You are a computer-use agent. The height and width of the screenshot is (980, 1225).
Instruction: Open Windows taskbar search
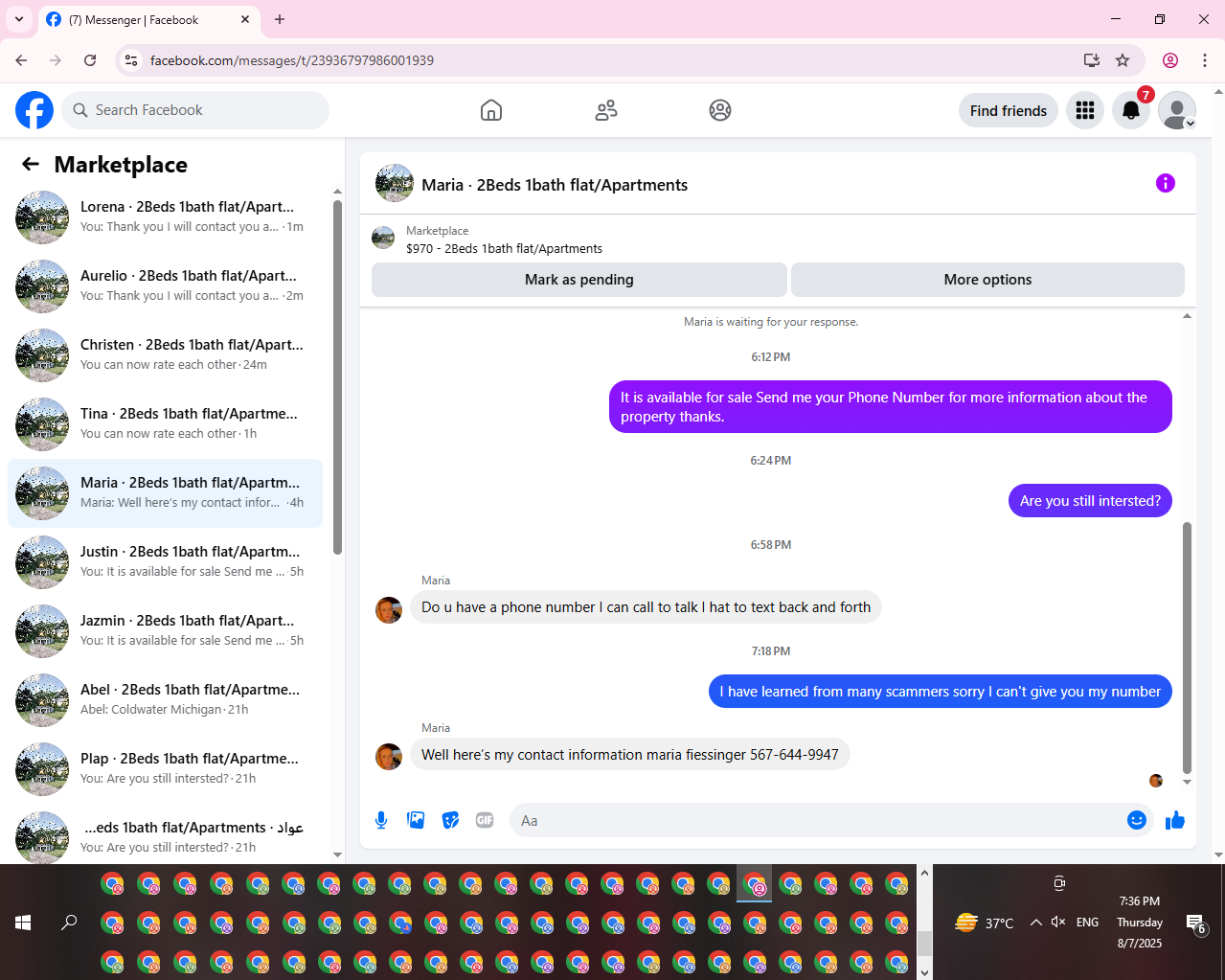[x=69, y=923]
